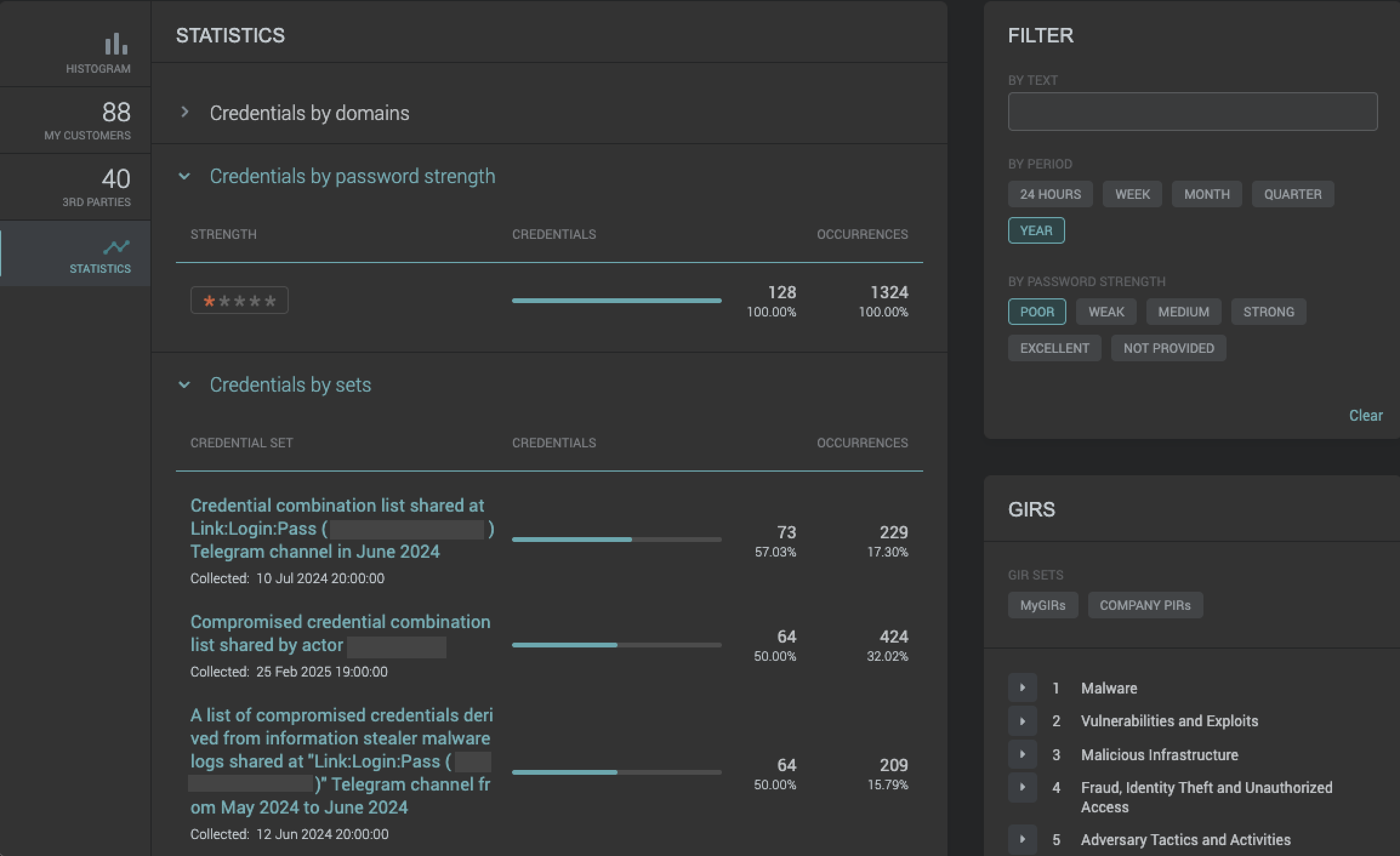Click the Statistics line graph icon
This screenshot has height=856, width=1400.
point(116,247)
